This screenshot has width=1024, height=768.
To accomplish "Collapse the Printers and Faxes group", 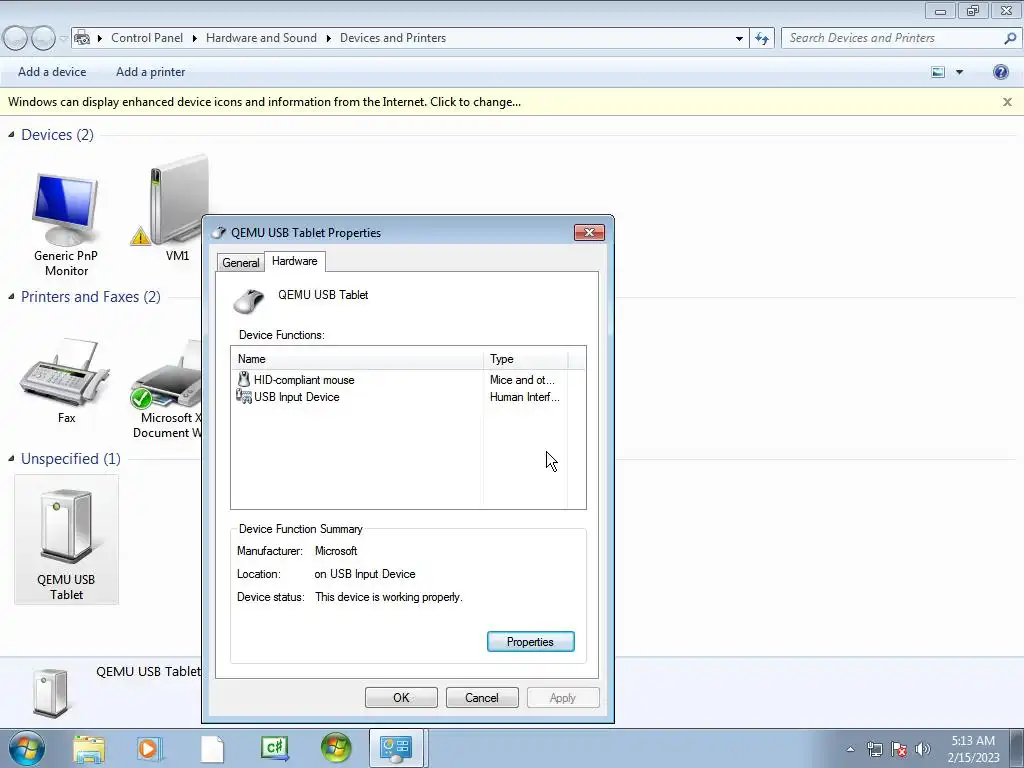I will click(x=10, y=296).
